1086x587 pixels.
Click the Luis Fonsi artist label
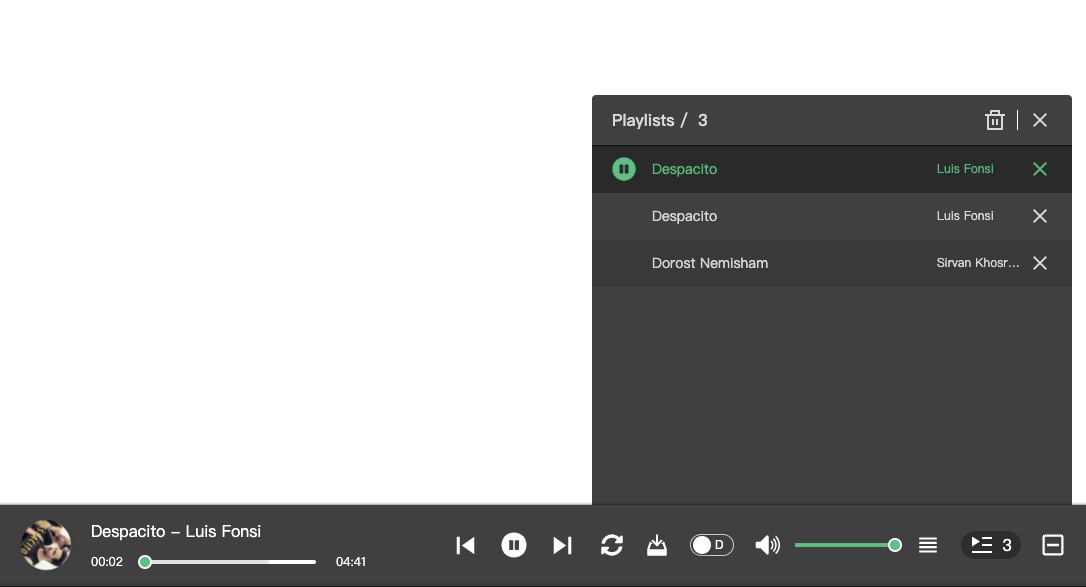(964, 169)
